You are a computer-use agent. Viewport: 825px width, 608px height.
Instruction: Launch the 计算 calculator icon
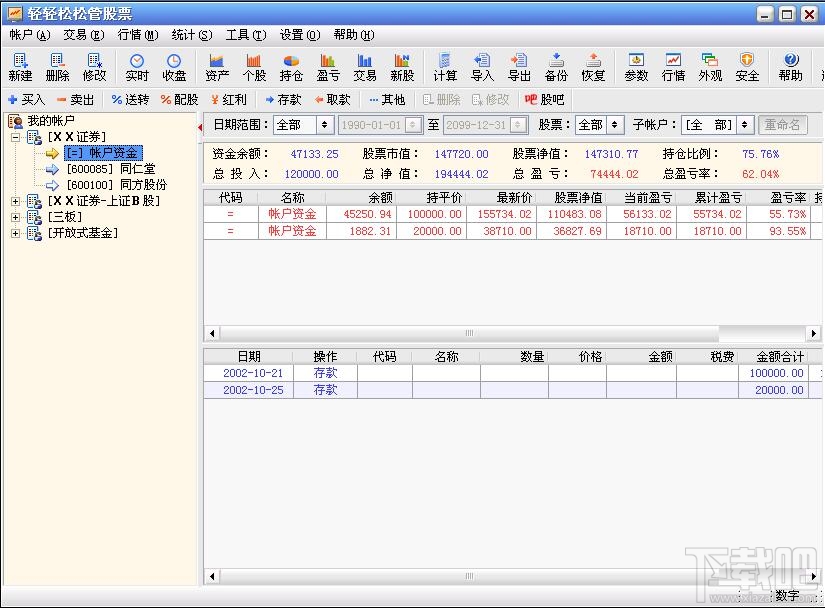point(445,67)
